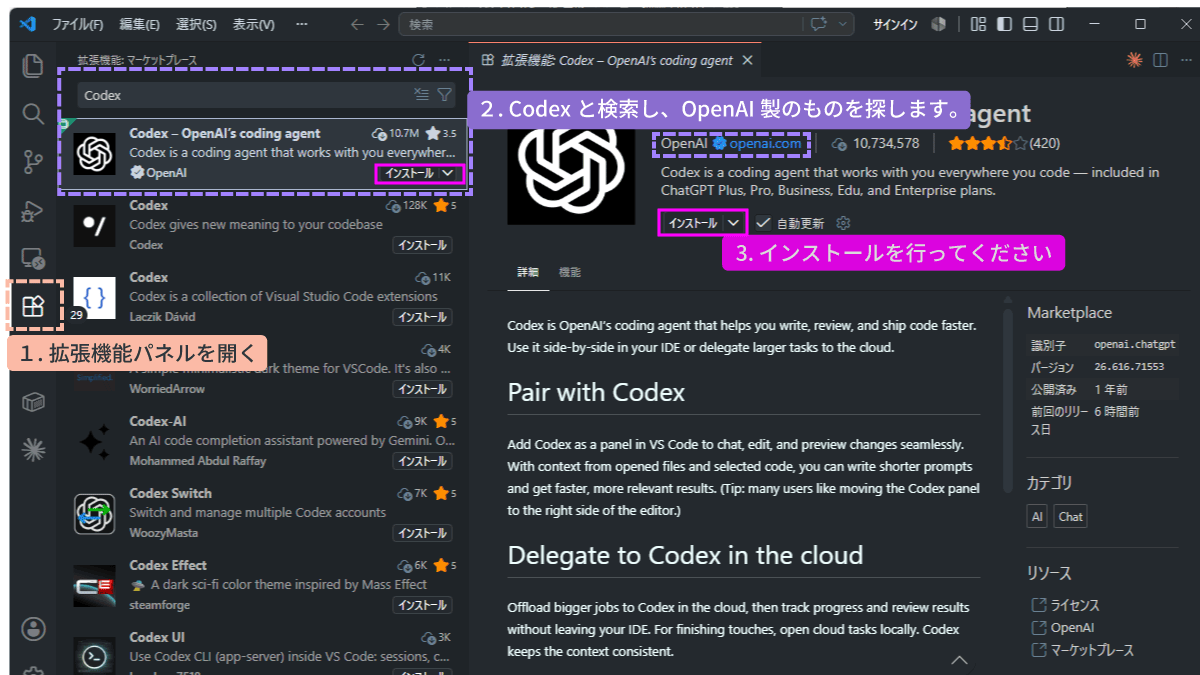Viewport: 1200px width, 675px height.
Task: Open the Accounts menu in activity bar
Action: [x=33, y=628]
